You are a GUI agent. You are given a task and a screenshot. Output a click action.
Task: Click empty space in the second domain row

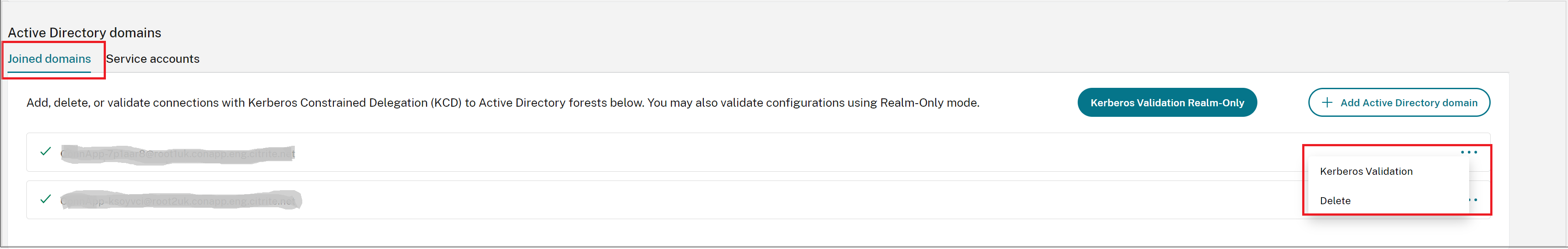coord(731,200)
